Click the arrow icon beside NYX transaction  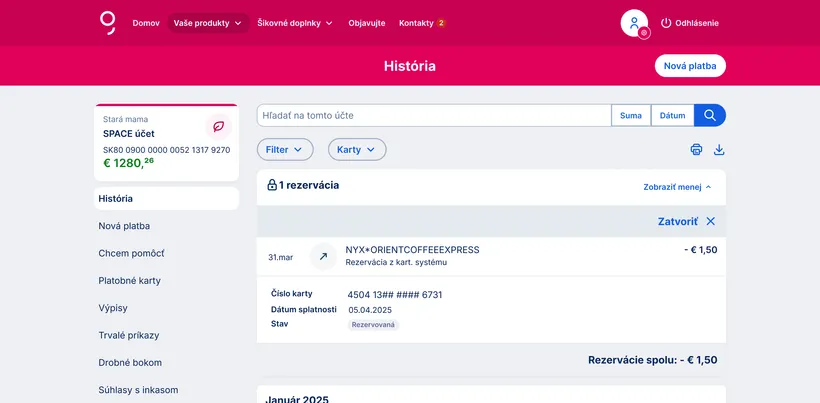(x=323, y=257)
